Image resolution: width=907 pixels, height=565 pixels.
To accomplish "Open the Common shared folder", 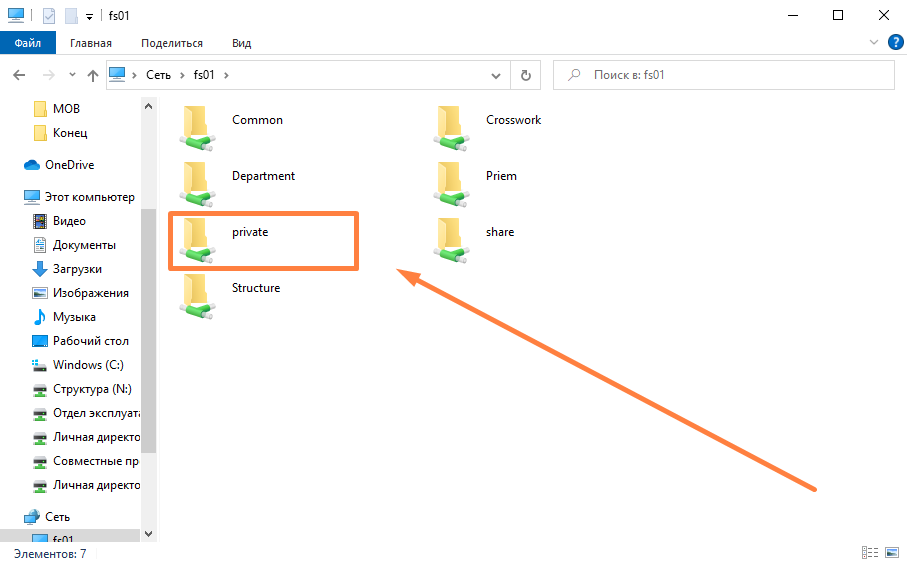I will point(257,120).
